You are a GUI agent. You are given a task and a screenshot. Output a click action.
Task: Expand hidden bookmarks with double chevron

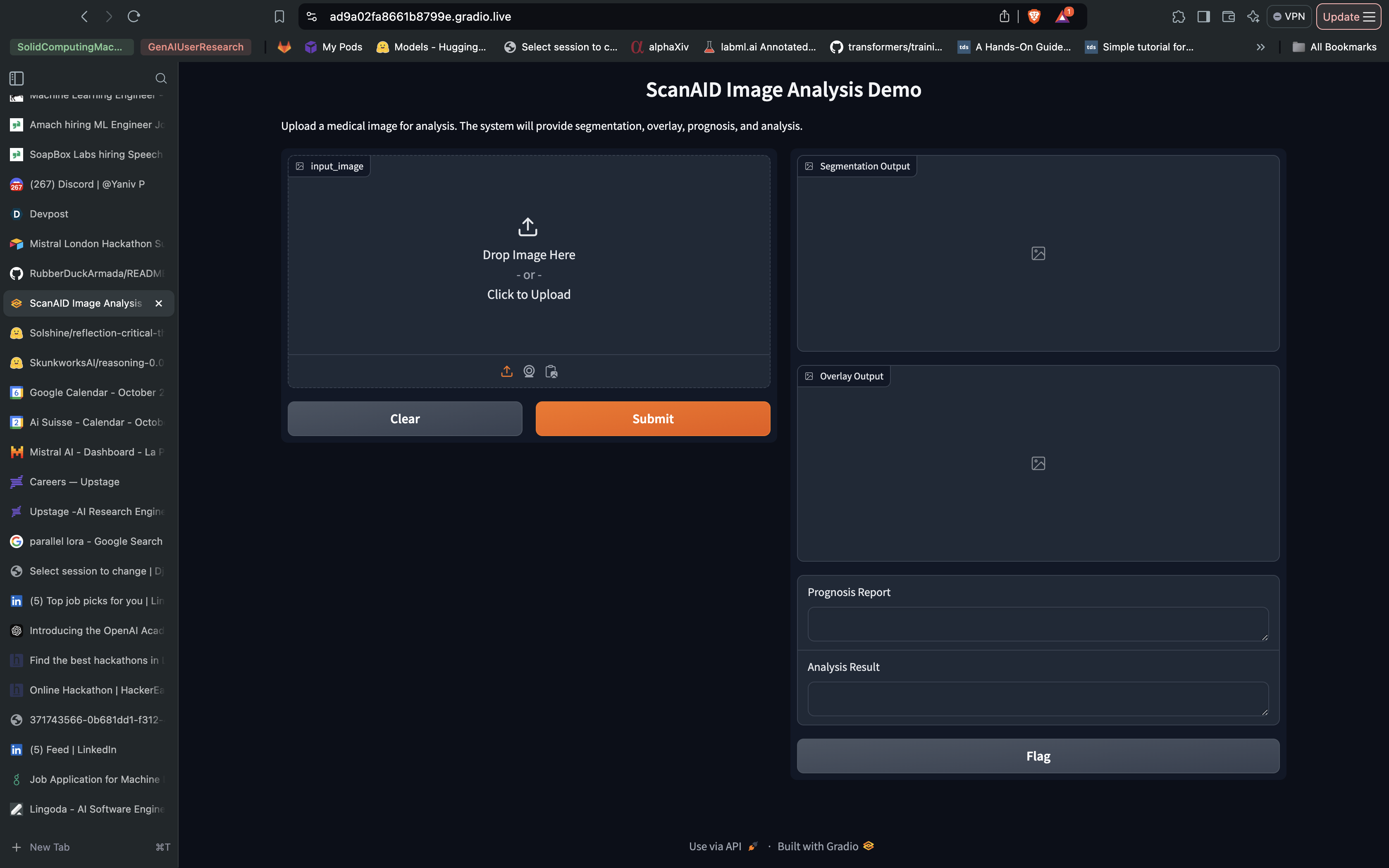tap(1260, 47)
